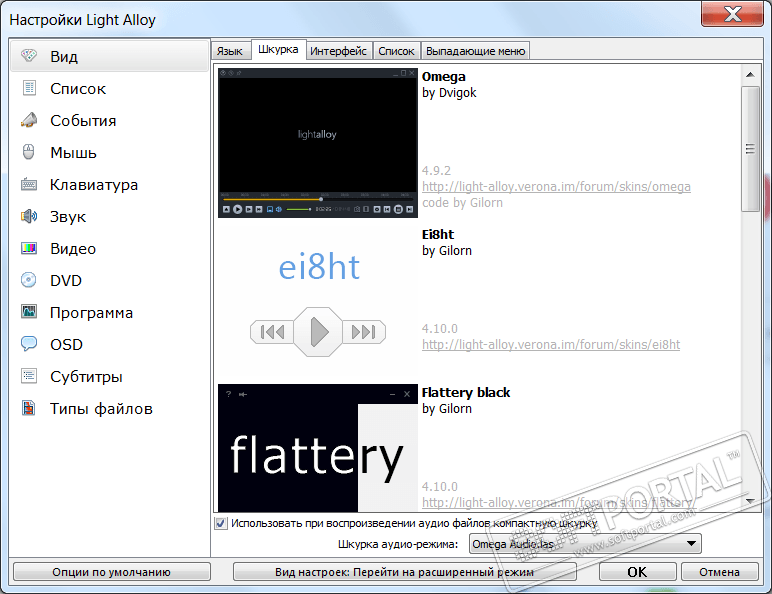The height and width of the screenshot is (594, 772).
Task: Click the Flattery black skin name
Action: click(466, 393)
